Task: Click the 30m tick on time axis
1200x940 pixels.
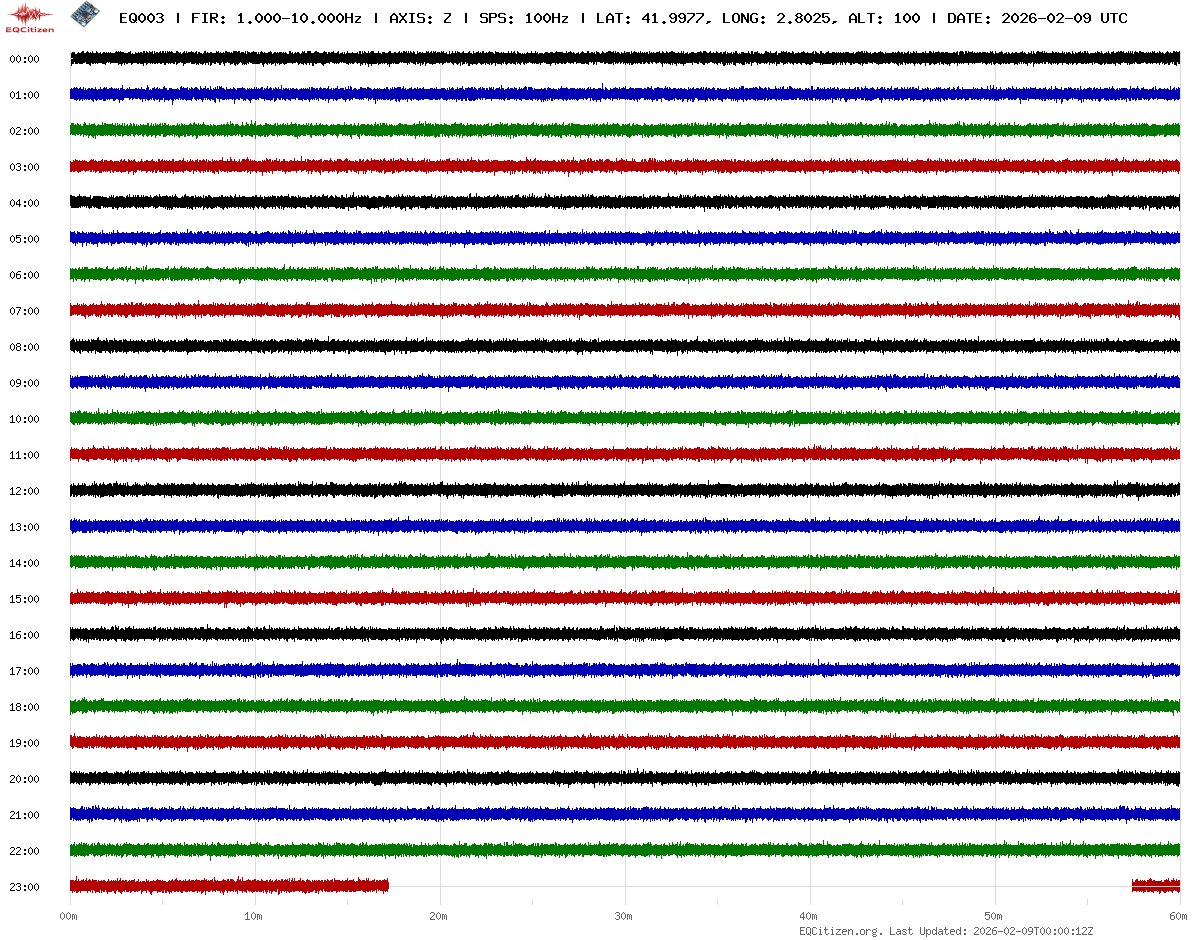Action: point(624,916)
